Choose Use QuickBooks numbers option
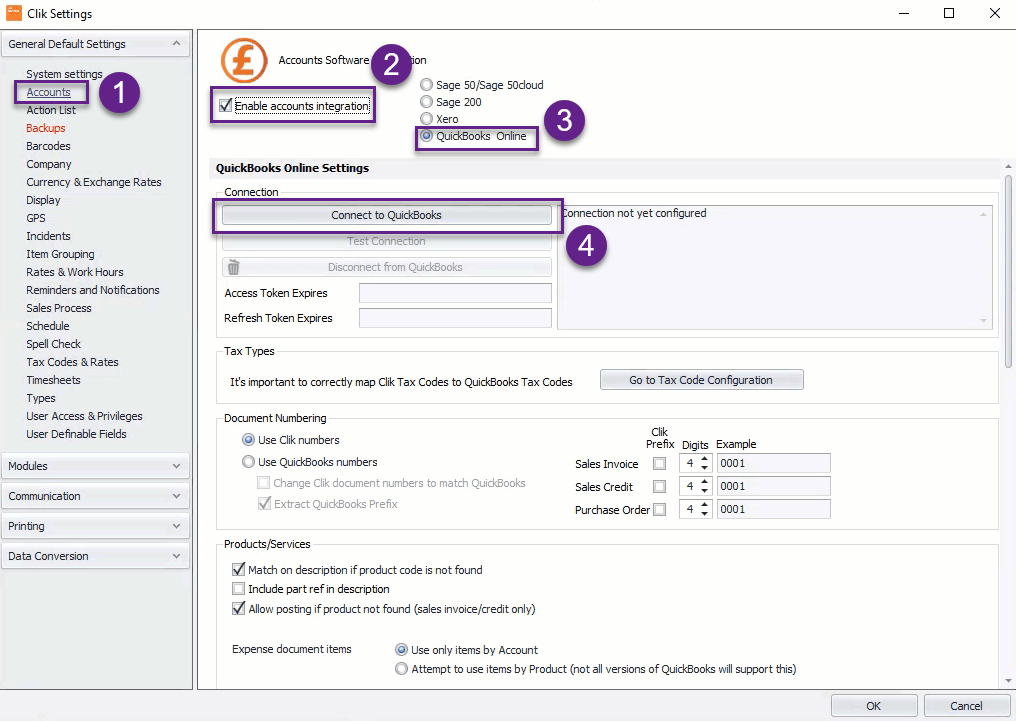Viewport: 1016px width, 721px height. (x=248, y=462)
